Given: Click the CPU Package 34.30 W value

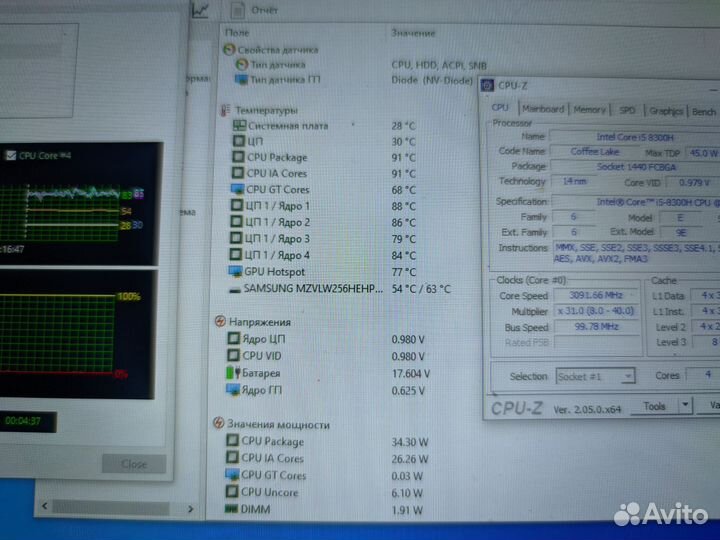Looking at the screenshot, I should pyautogui.click(x=410, y=442).
